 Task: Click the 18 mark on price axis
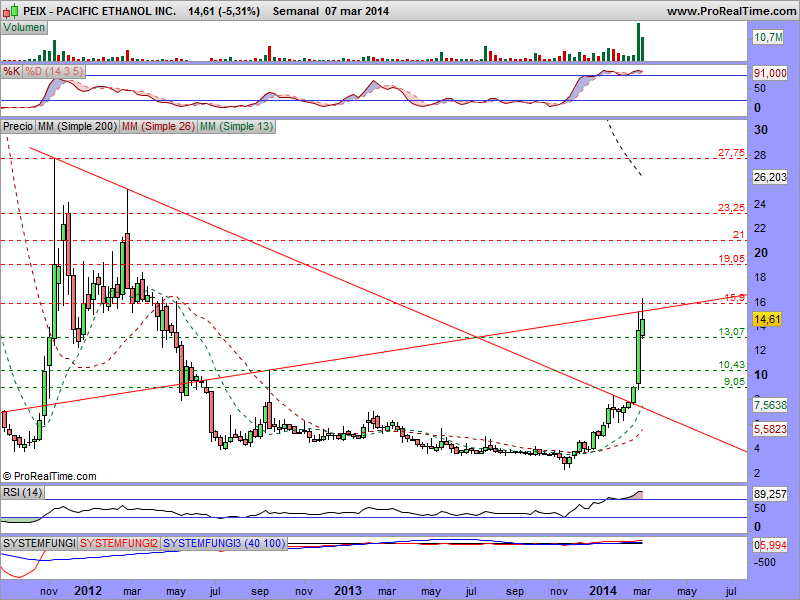pyautogui.click(x=760, y=278)
